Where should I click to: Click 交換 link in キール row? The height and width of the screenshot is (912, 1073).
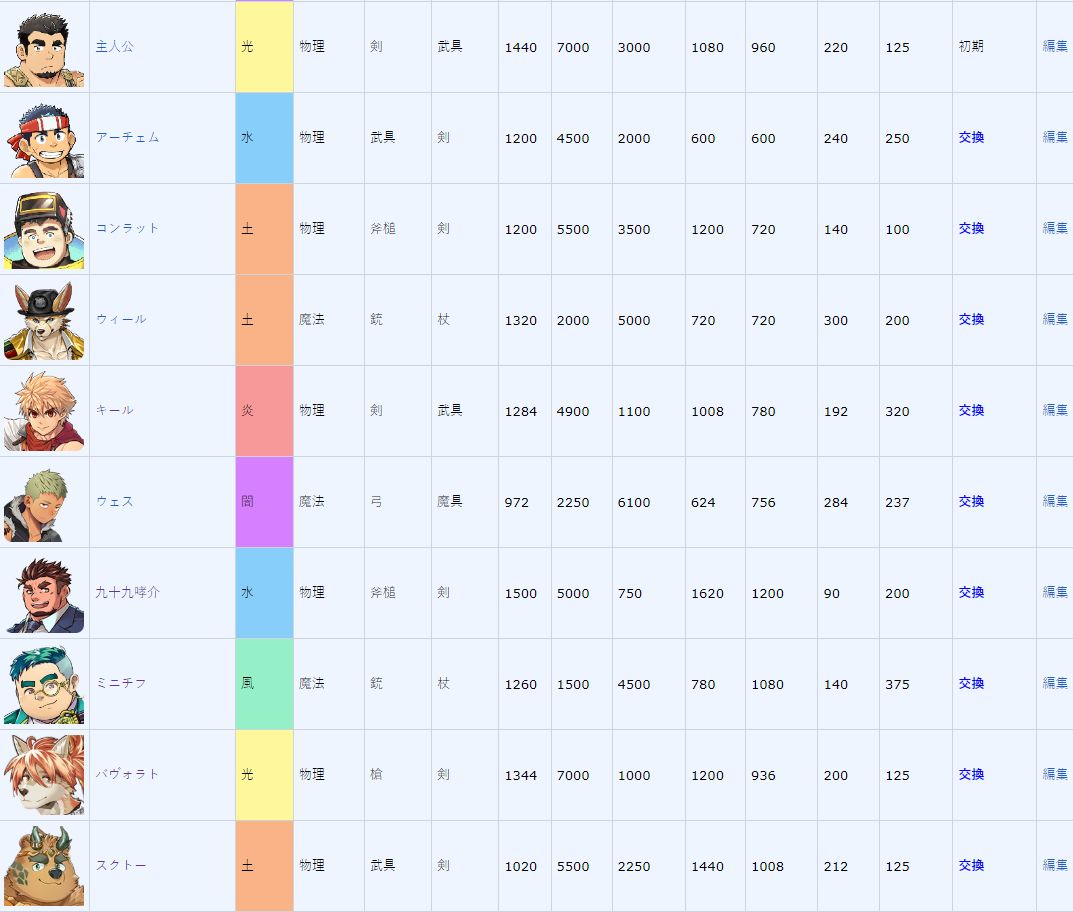971,411
